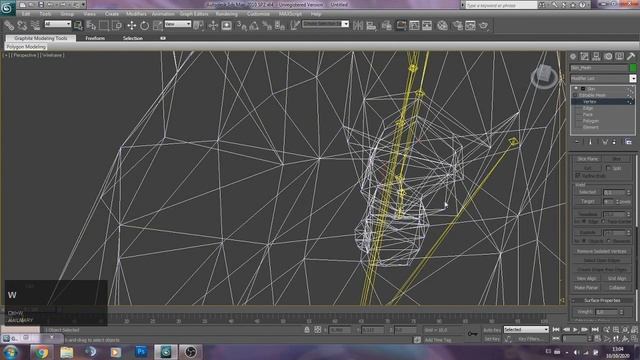Click the Use Pivot Point Center icon
This screenshot has width=640, height=360.
tap(199, 26)
